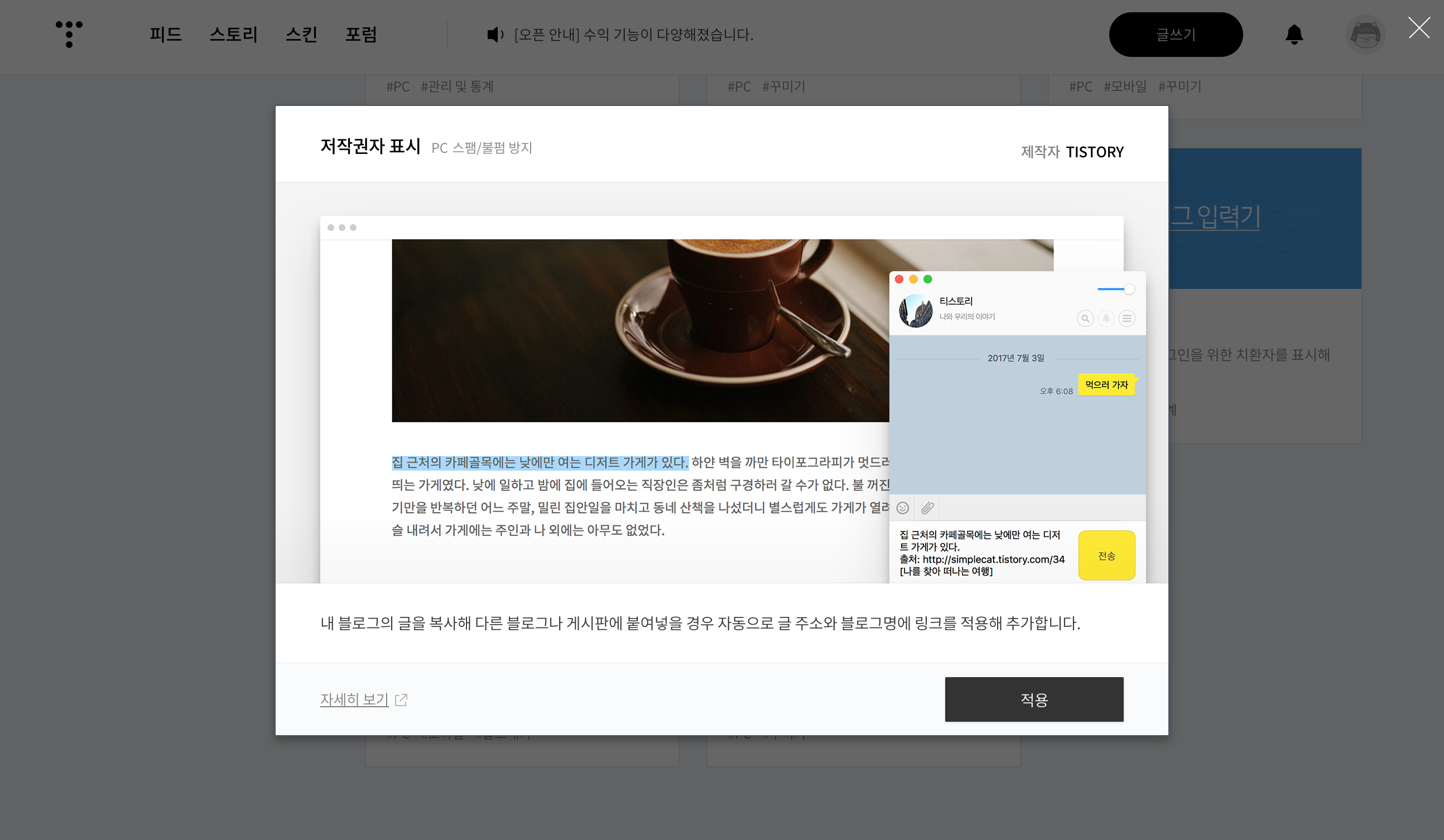Click the speaker announcement icon
This screenshot has width=1444, height=840.
pyautogui.click(x=494, y=35)
